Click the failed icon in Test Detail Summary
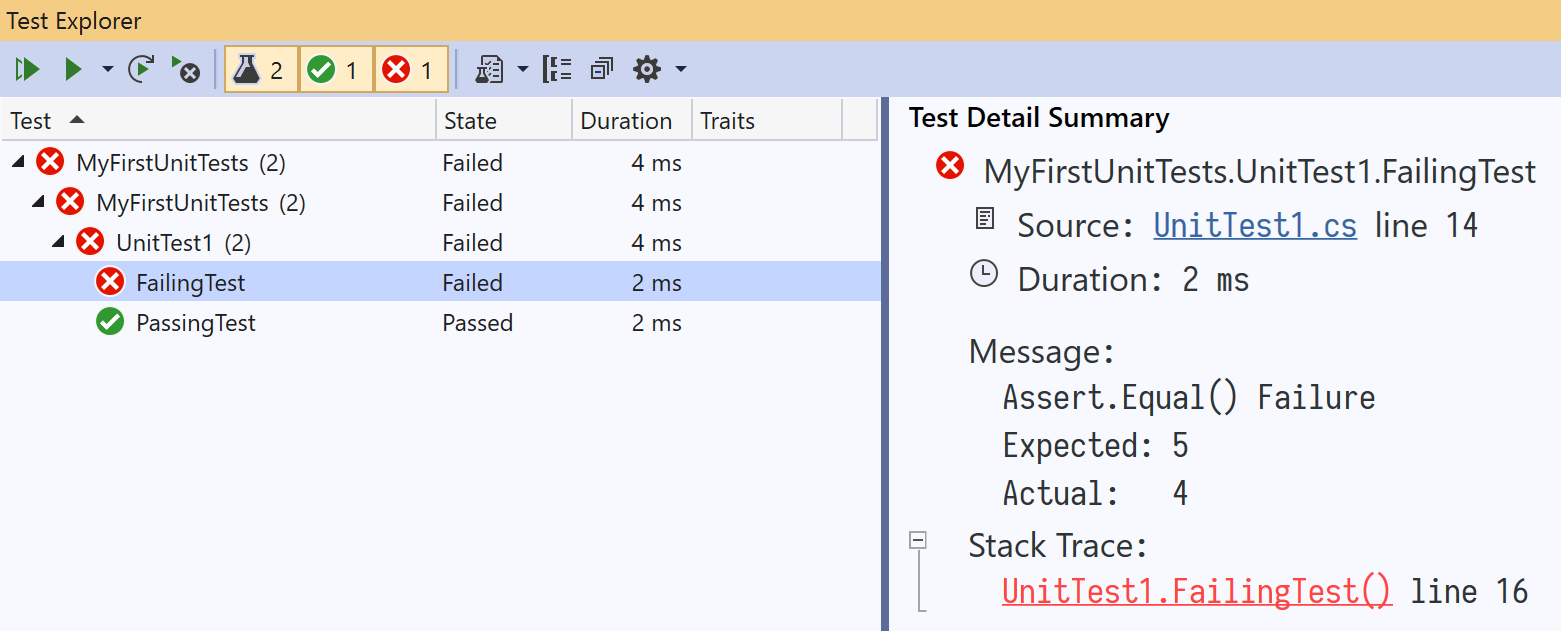 point(950,166)
